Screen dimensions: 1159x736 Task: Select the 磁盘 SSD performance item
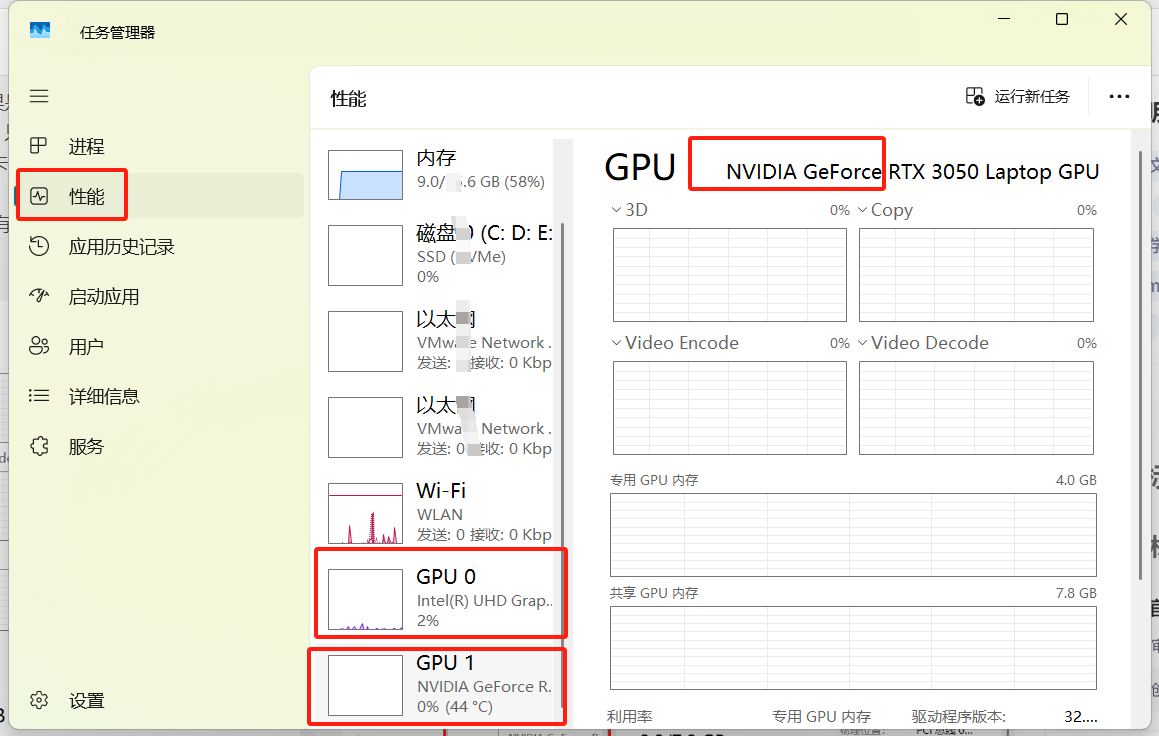pos(441,255)
